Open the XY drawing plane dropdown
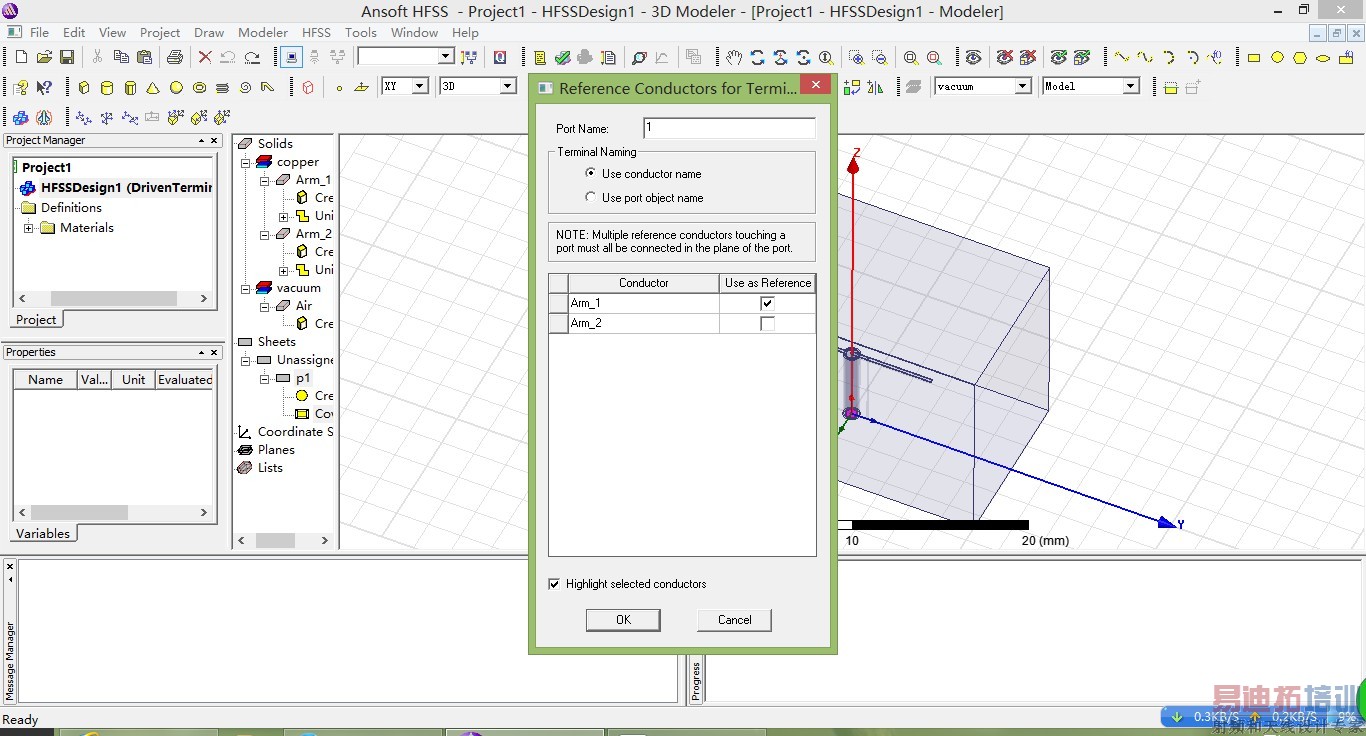Viewport: 1366px width, 736px height. point(420,87)
